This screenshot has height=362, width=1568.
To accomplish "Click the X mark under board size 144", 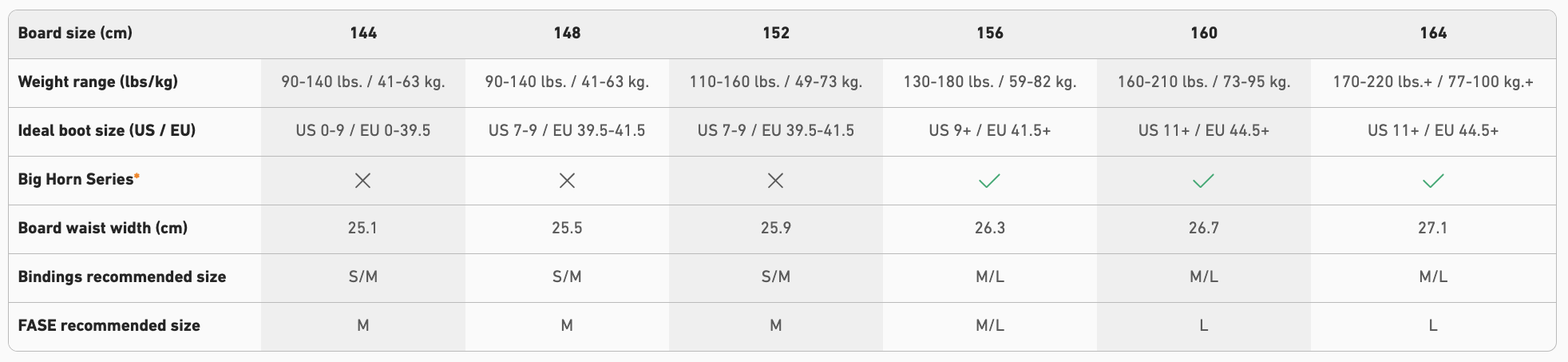I will point(362,181).
